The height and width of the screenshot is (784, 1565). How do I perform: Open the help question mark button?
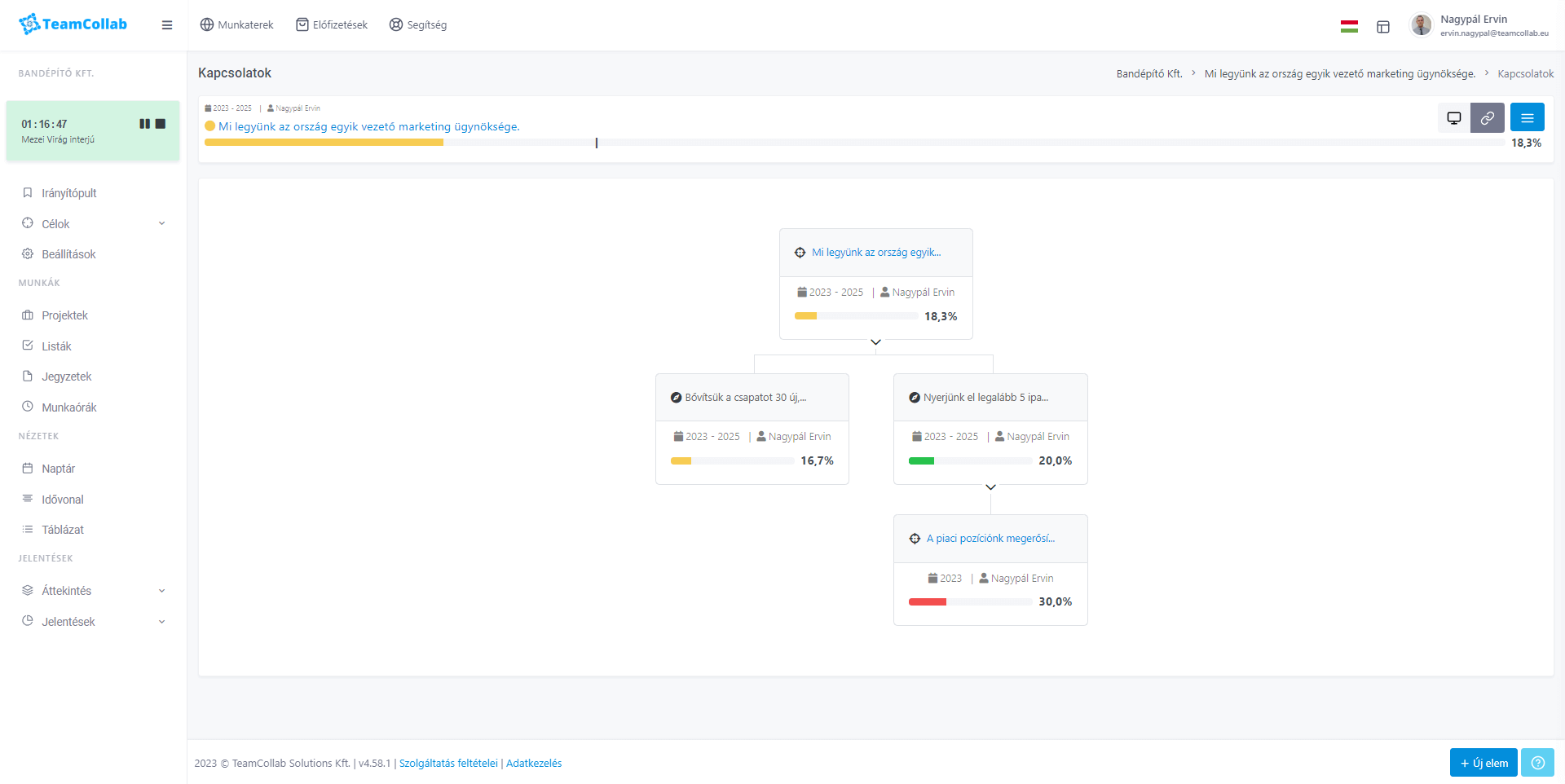tap(1537, 763)
